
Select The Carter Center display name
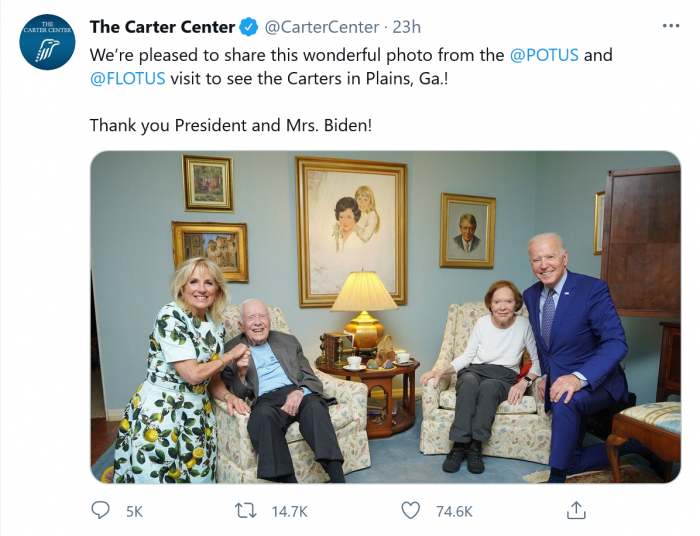click(x=162, y=27)
